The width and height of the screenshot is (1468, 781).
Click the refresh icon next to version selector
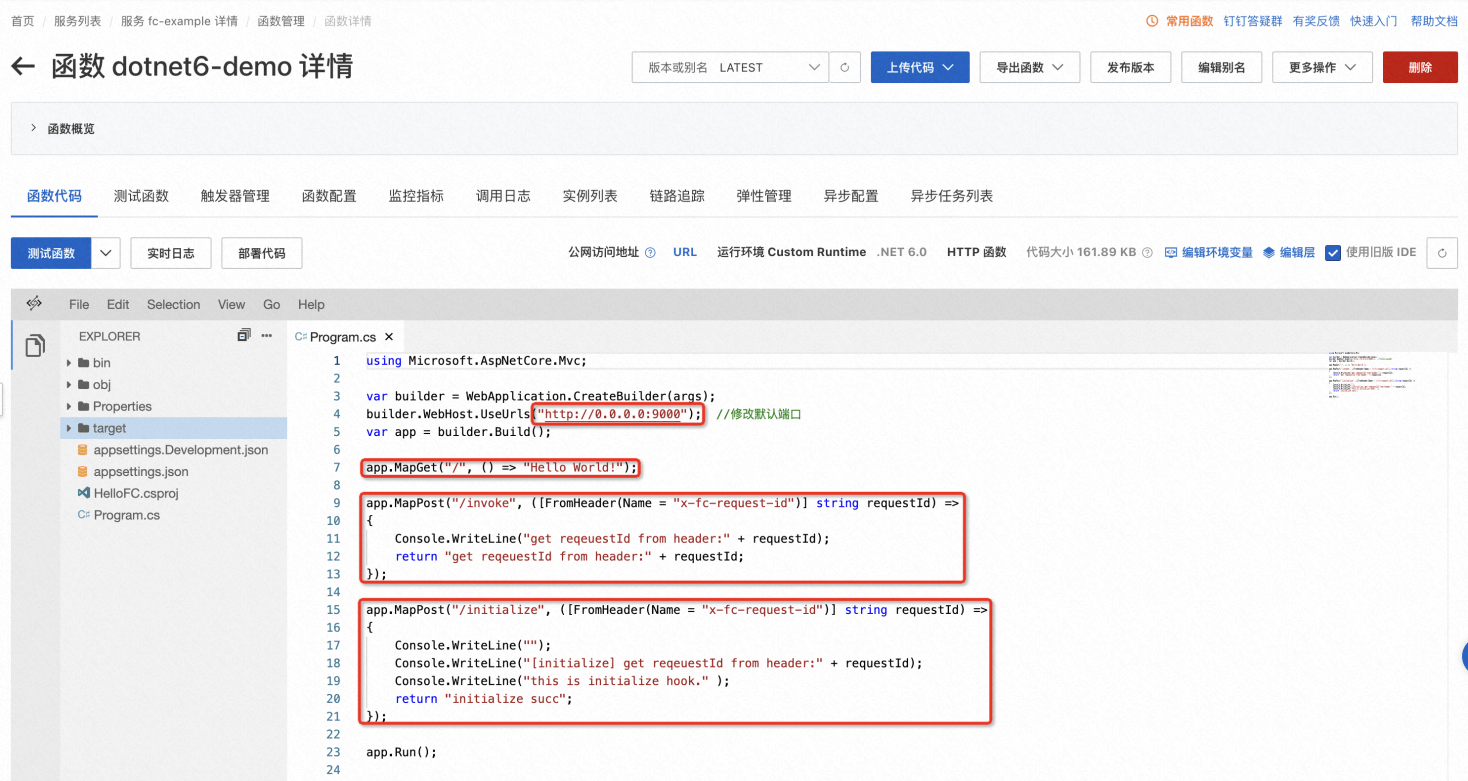[845, 67]
